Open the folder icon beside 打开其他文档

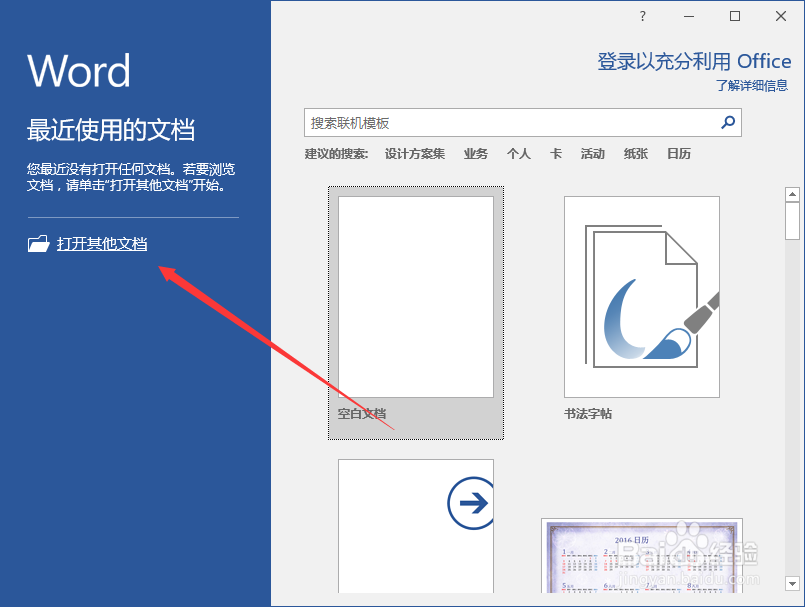click(39, 243)
